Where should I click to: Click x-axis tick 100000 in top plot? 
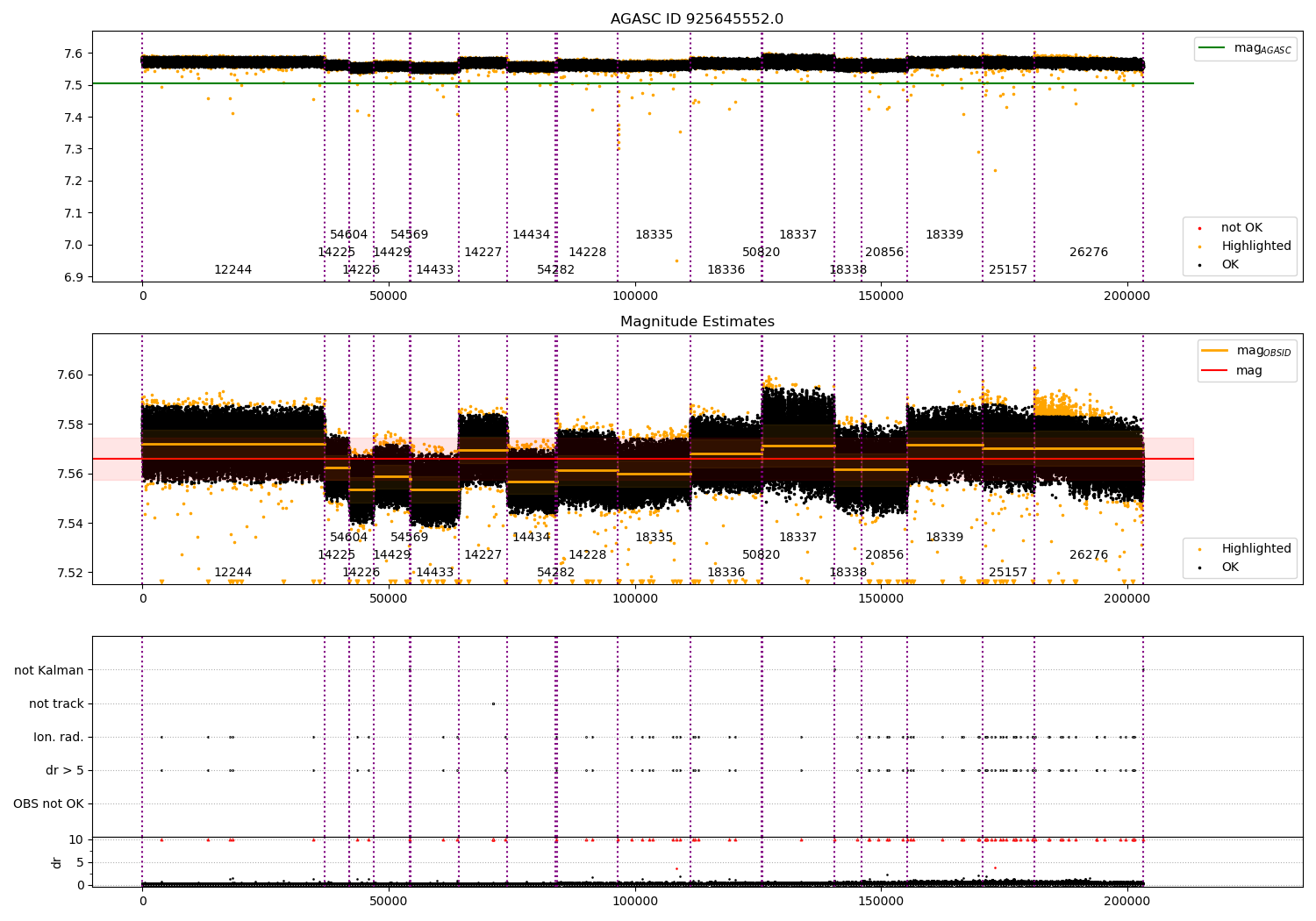635,296
